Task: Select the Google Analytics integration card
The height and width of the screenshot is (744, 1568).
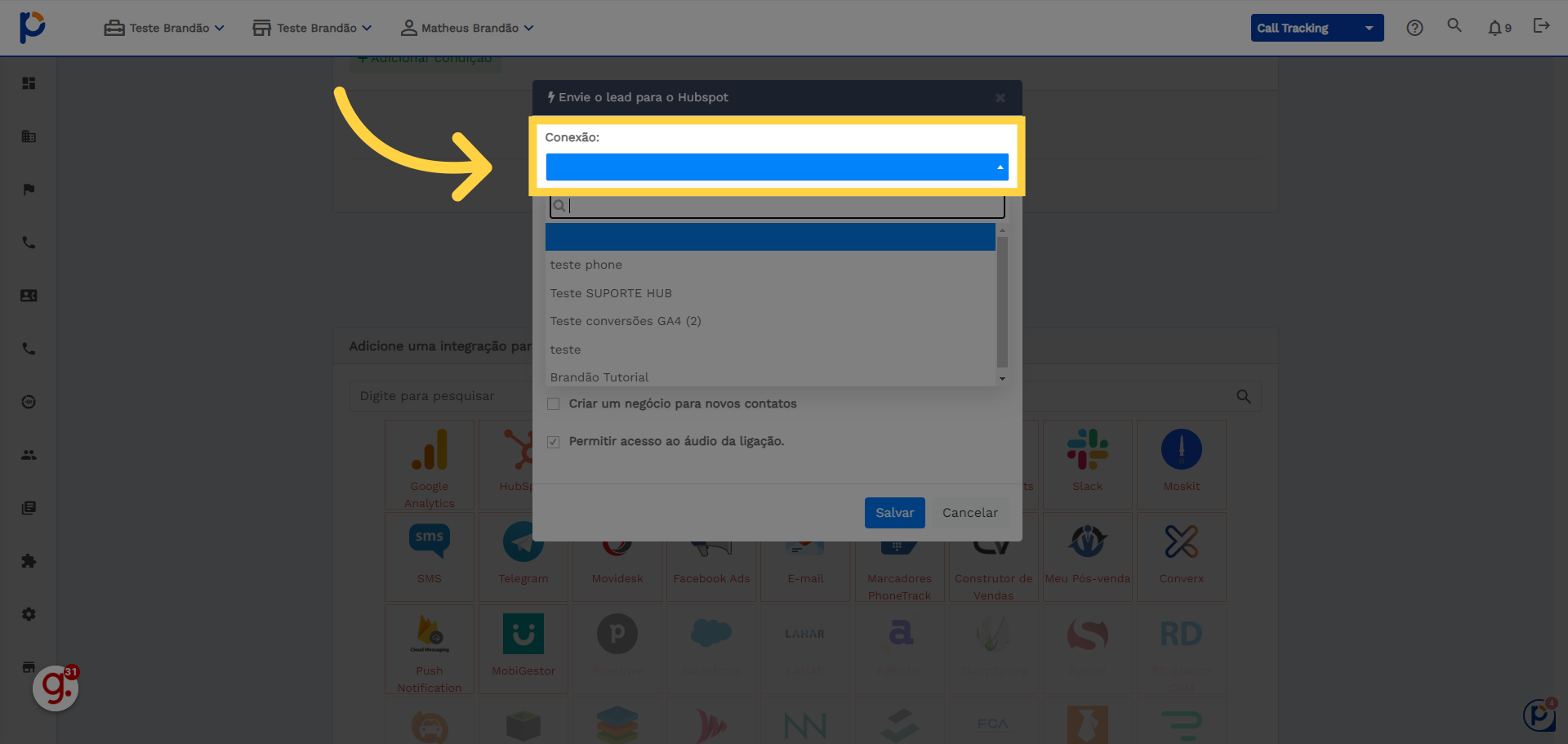Action: (x=430, y=465)
